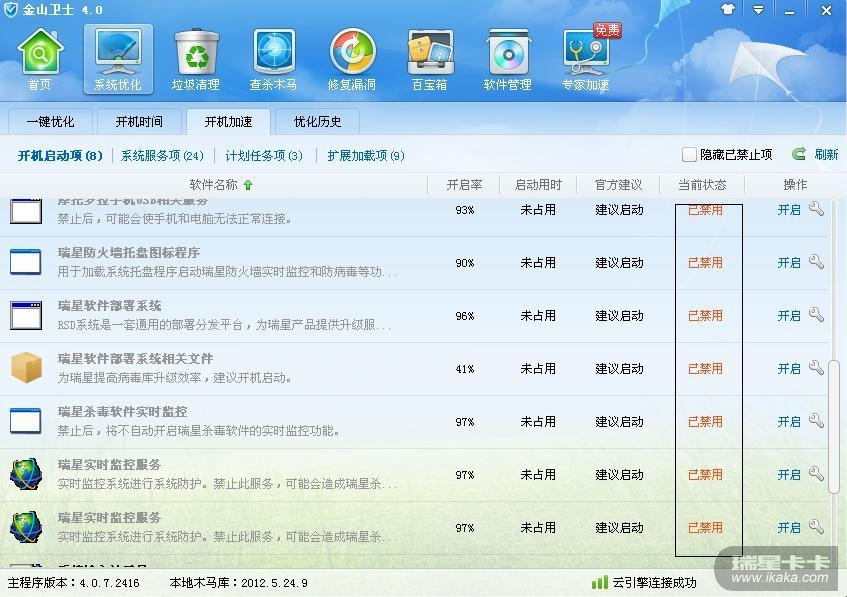
Task: Click the 瑞星防火墙托盘图标程序 window icon
Action: [26, 262]
